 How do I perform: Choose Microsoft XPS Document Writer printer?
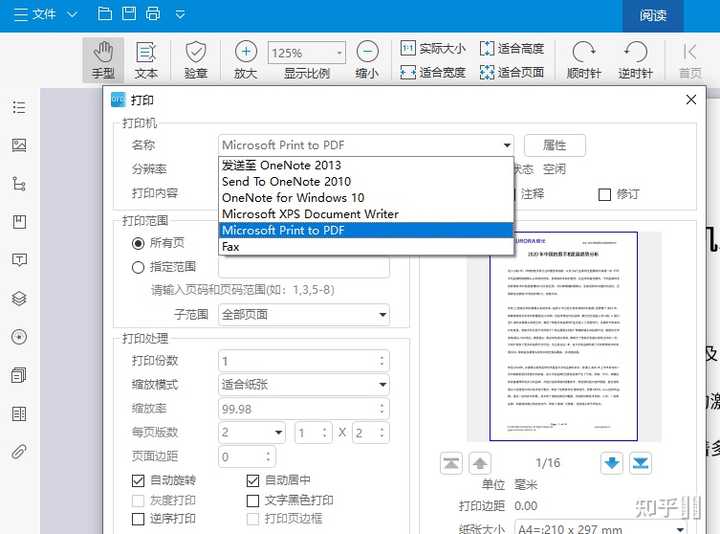(366, 214)
